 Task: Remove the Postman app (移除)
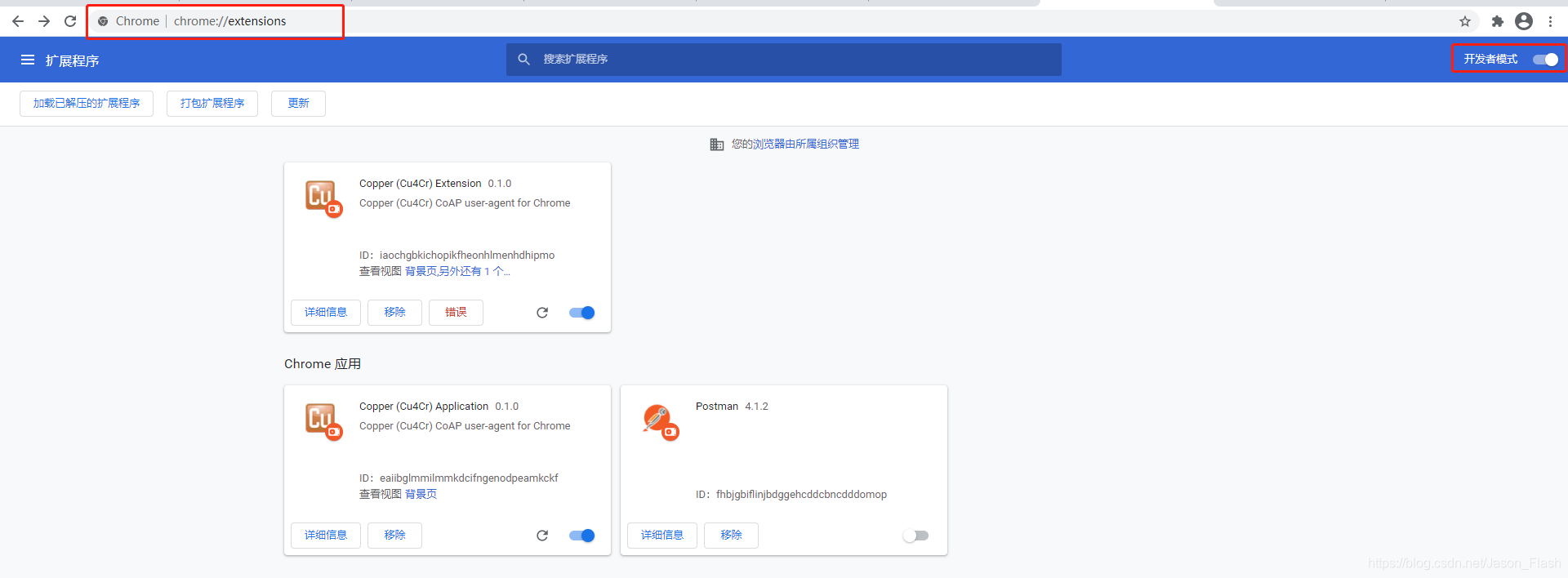point(731,536)
